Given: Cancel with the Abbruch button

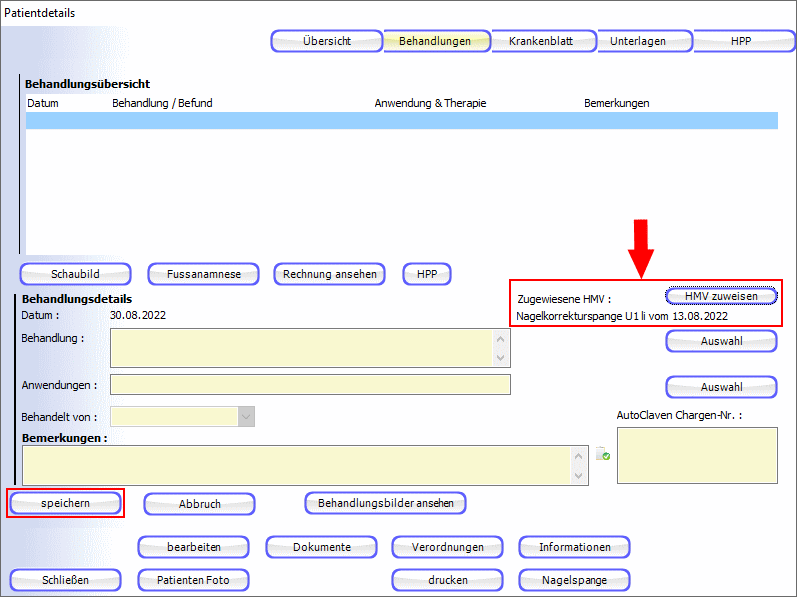Looking at the screenshot, I should pyautogui.click(x=199, y=504).
